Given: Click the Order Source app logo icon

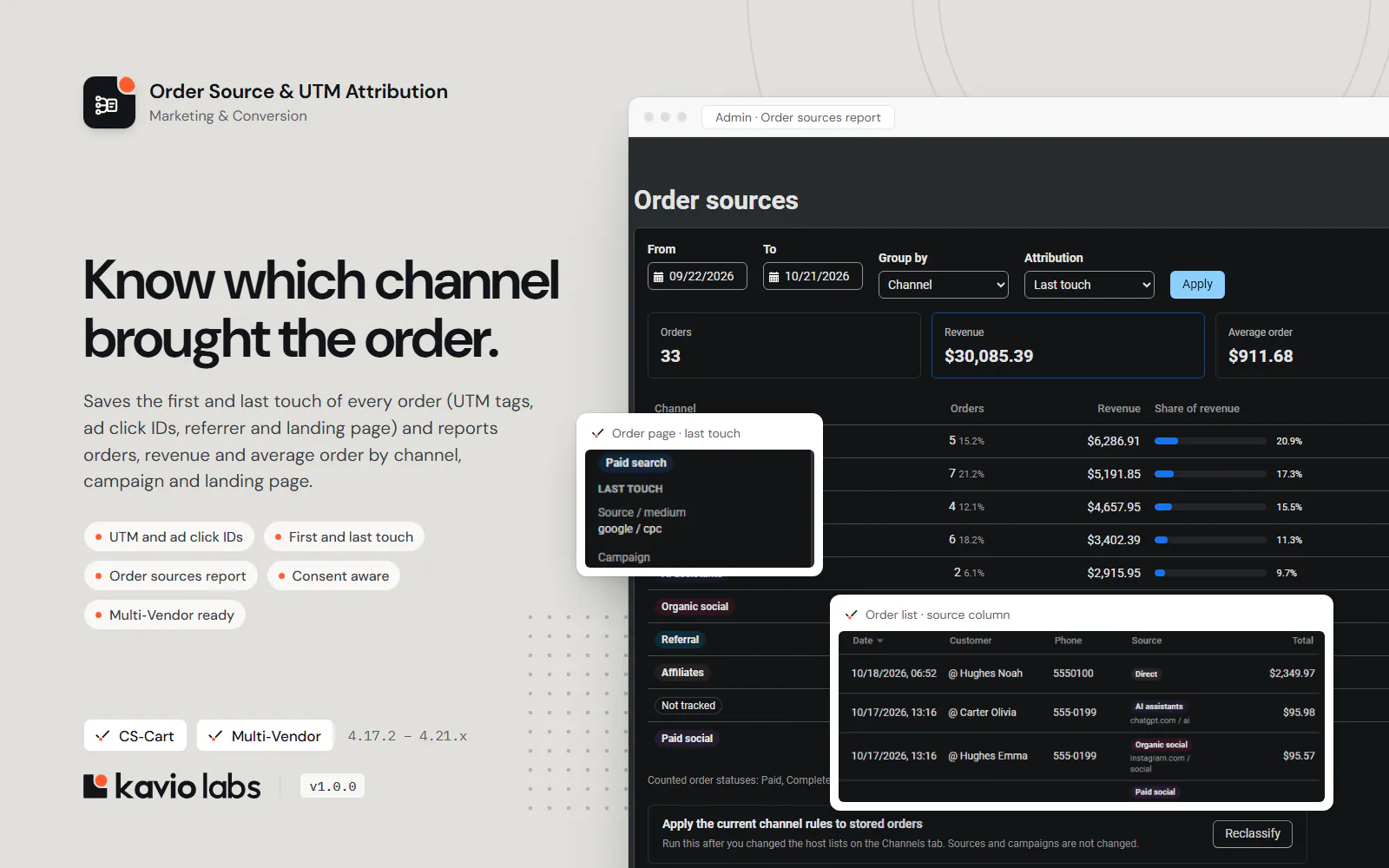Looking at the screenshot, I should [x=109, y=102].
